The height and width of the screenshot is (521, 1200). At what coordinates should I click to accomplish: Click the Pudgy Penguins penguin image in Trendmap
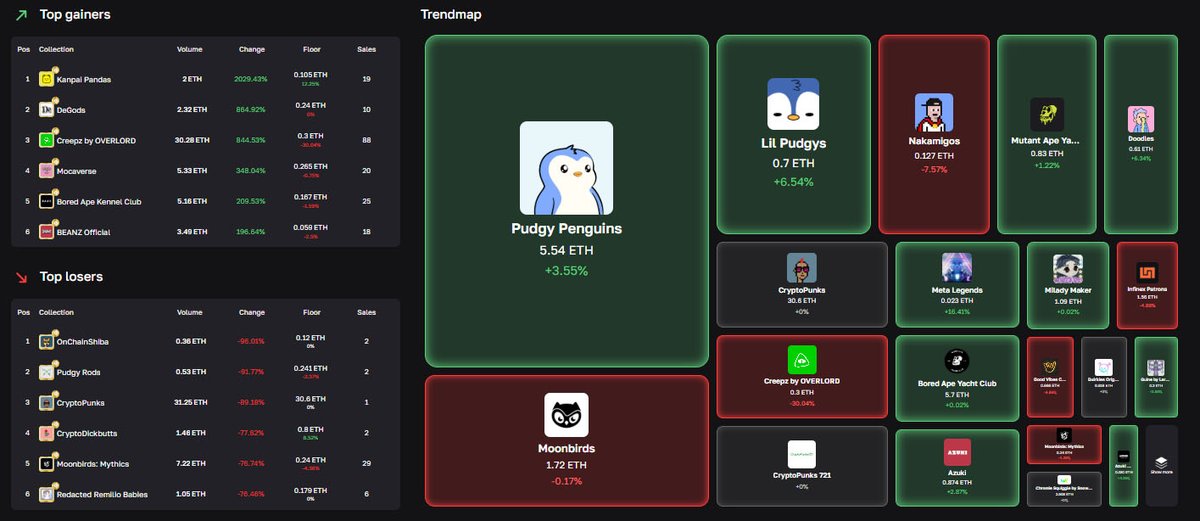(x=566, y=168)
